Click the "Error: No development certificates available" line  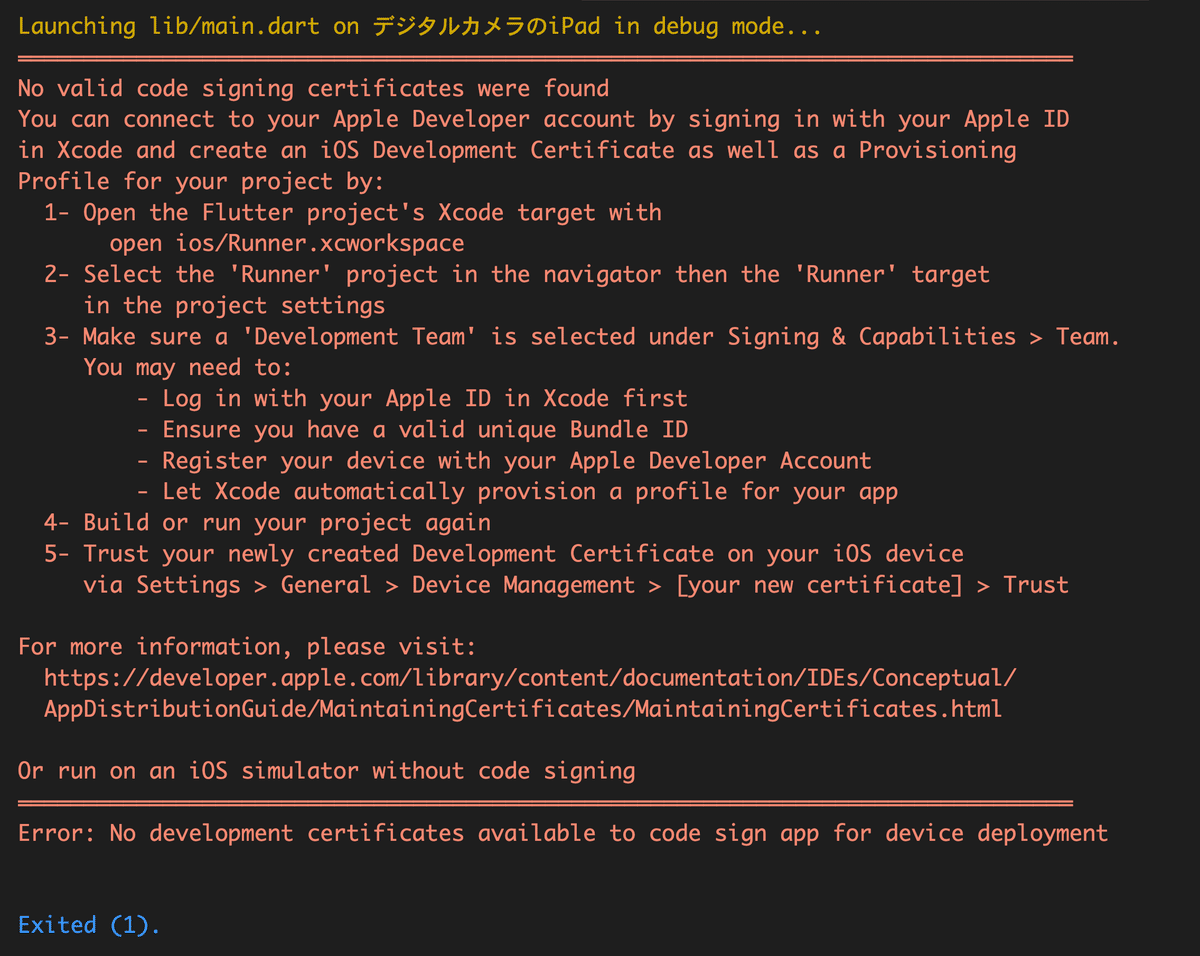[x=563, y=833]
